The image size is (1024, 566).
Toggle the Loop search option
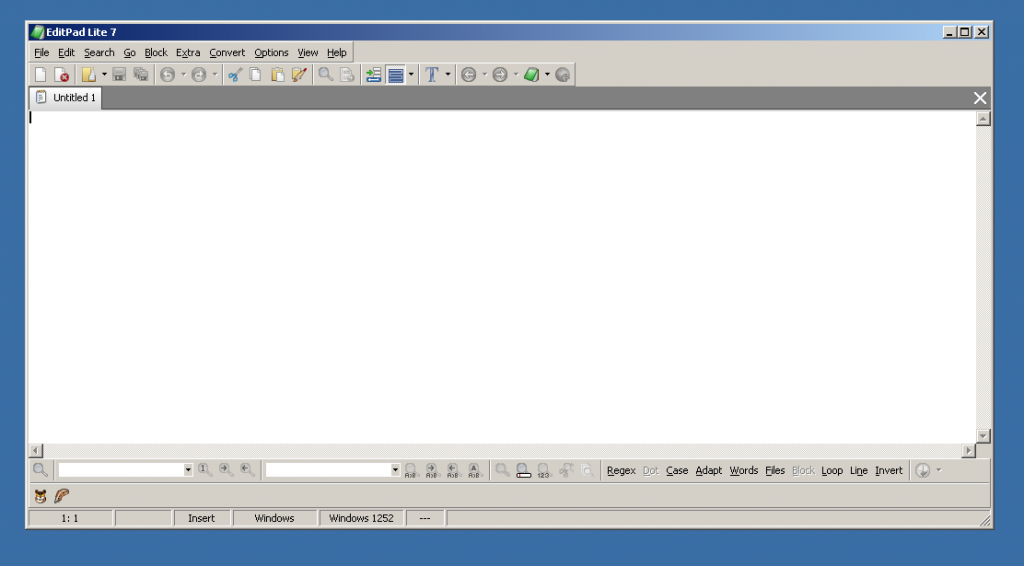(832, 471)
